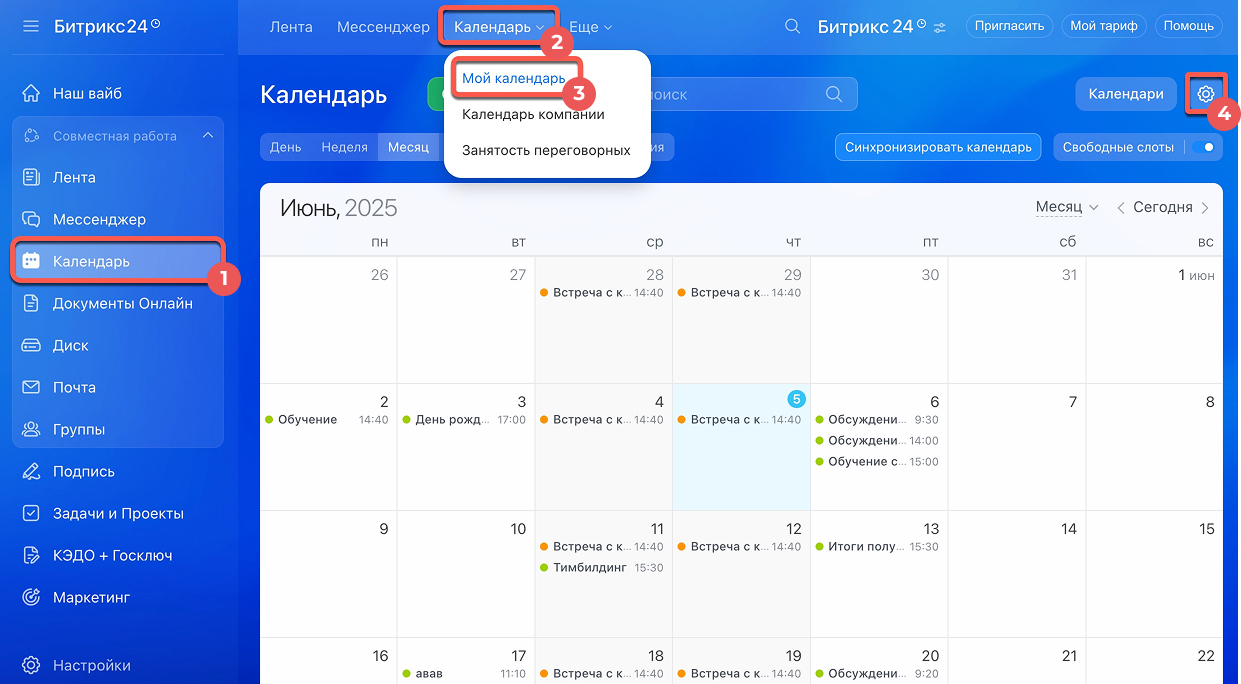Viewport: 1241px width, 684px height.
Task: Click the sliders icon next to Битрикс24
Action: 940,28
